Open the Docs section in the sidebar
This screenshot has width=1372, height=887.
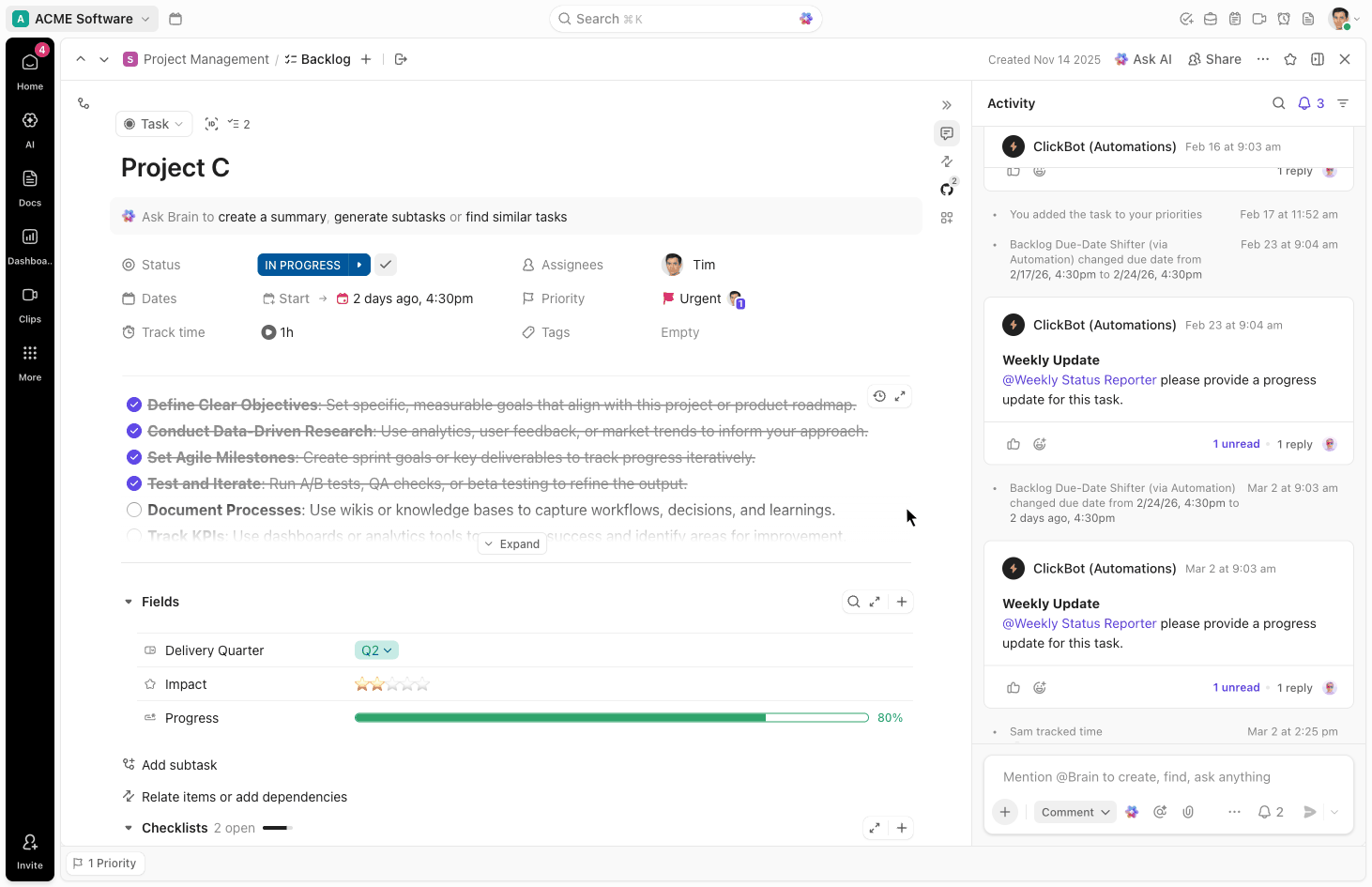point(29,184)
